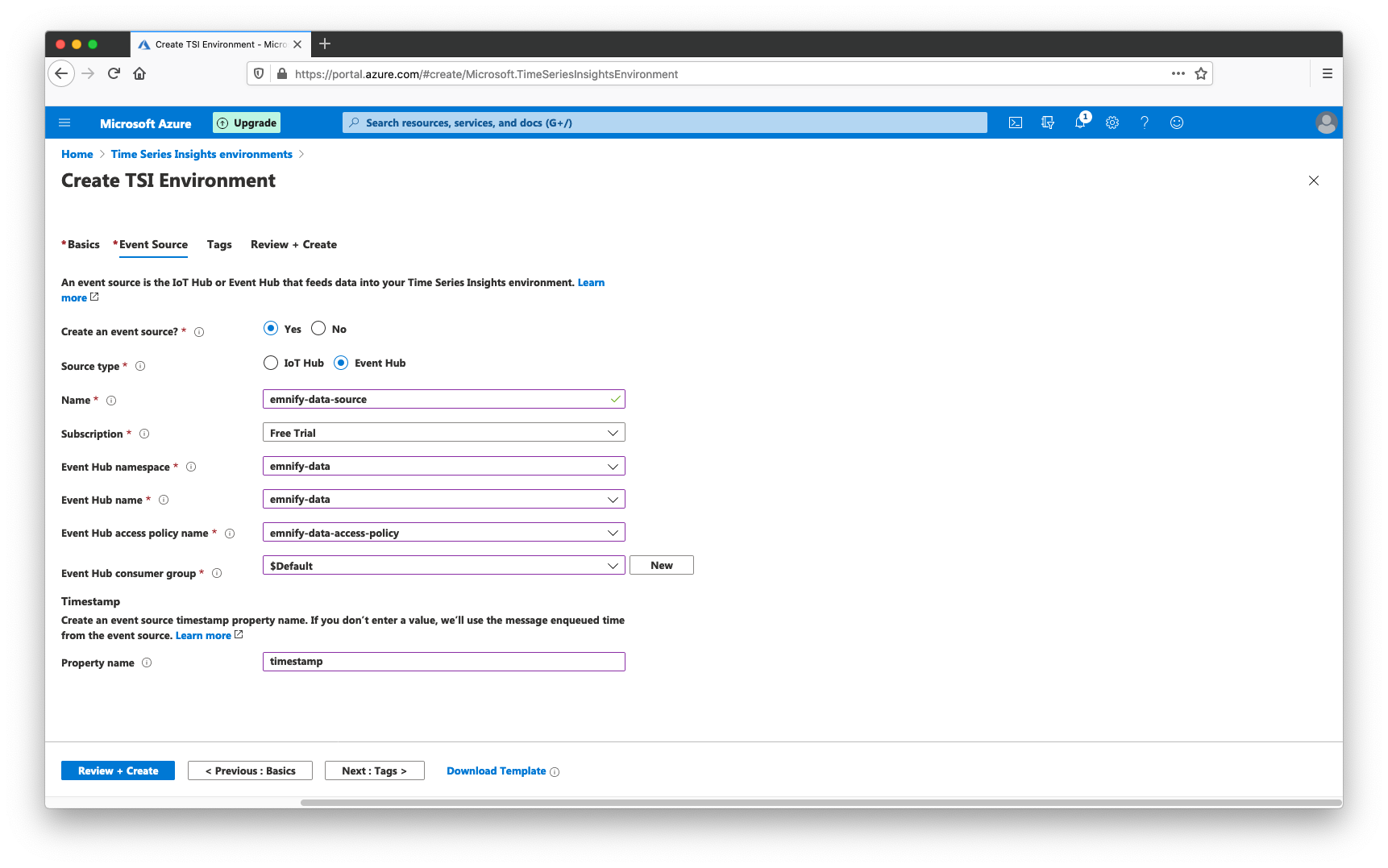Open Directory and subscription filter icon
1388x868 pixels.
pos(1048,123)
